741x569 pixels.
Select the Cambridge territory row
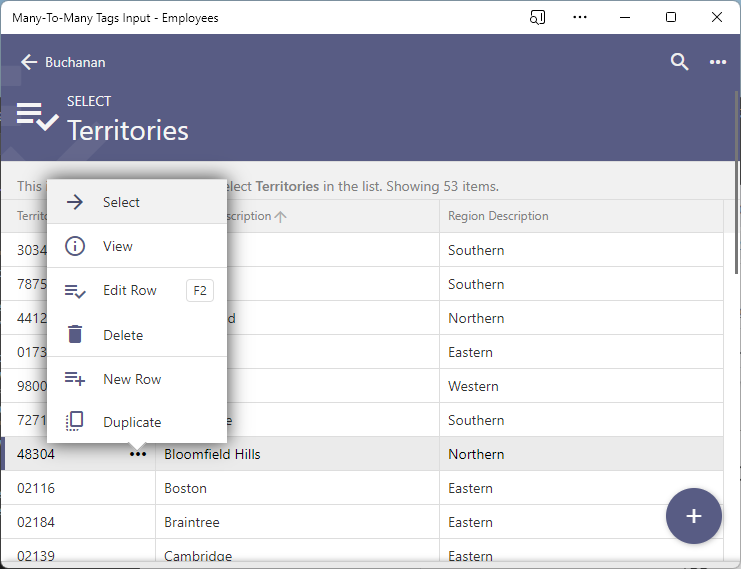198,556
